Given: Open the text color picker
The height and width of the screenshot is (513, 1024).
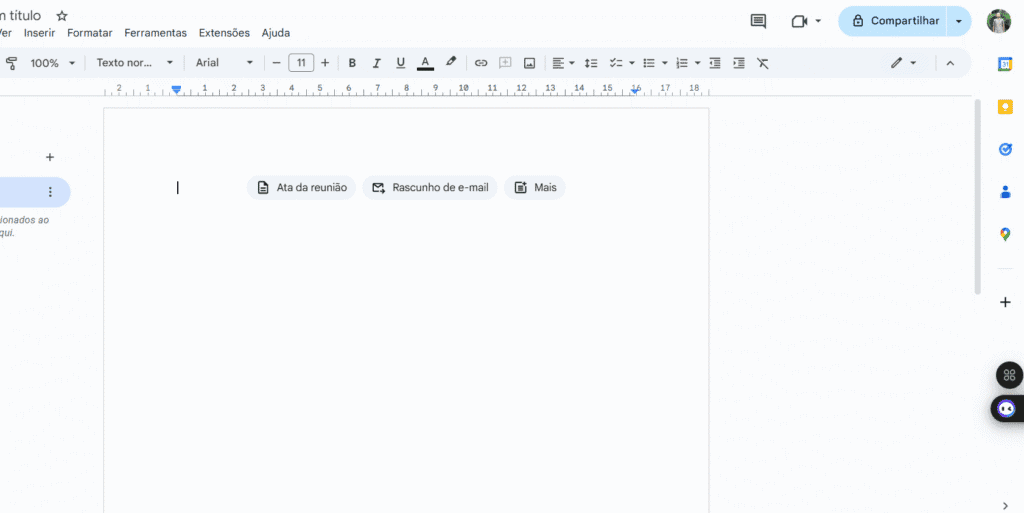Looking at the screenshot, I should (425, 63).
